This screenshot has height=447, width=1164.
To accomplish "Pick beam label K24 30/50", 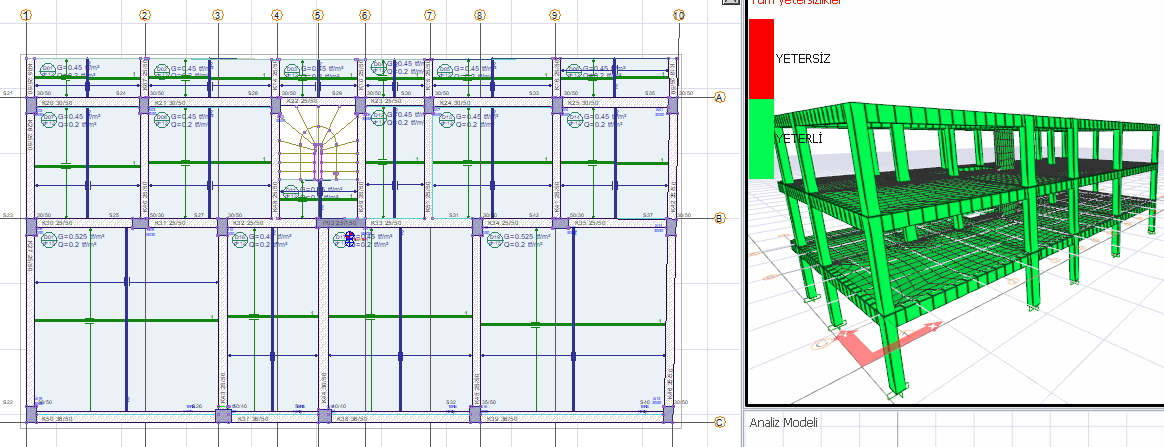I will (456, 102).
